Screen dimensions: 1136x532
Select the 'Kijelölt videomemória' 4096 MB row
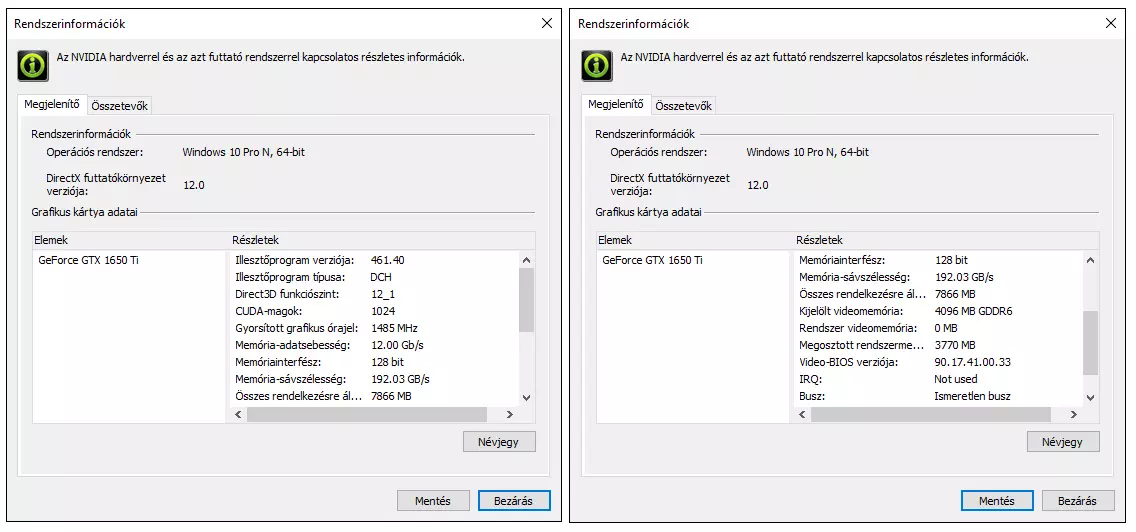point(938,312)
